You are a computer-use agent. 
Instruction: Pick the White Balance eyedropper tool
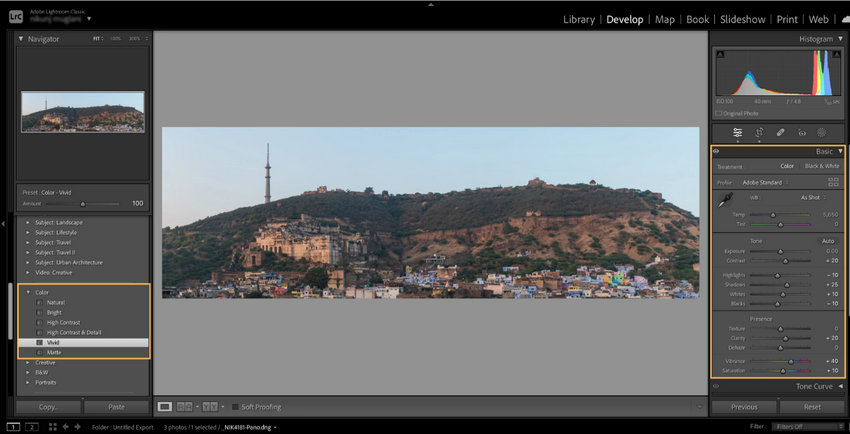(725, 200)
